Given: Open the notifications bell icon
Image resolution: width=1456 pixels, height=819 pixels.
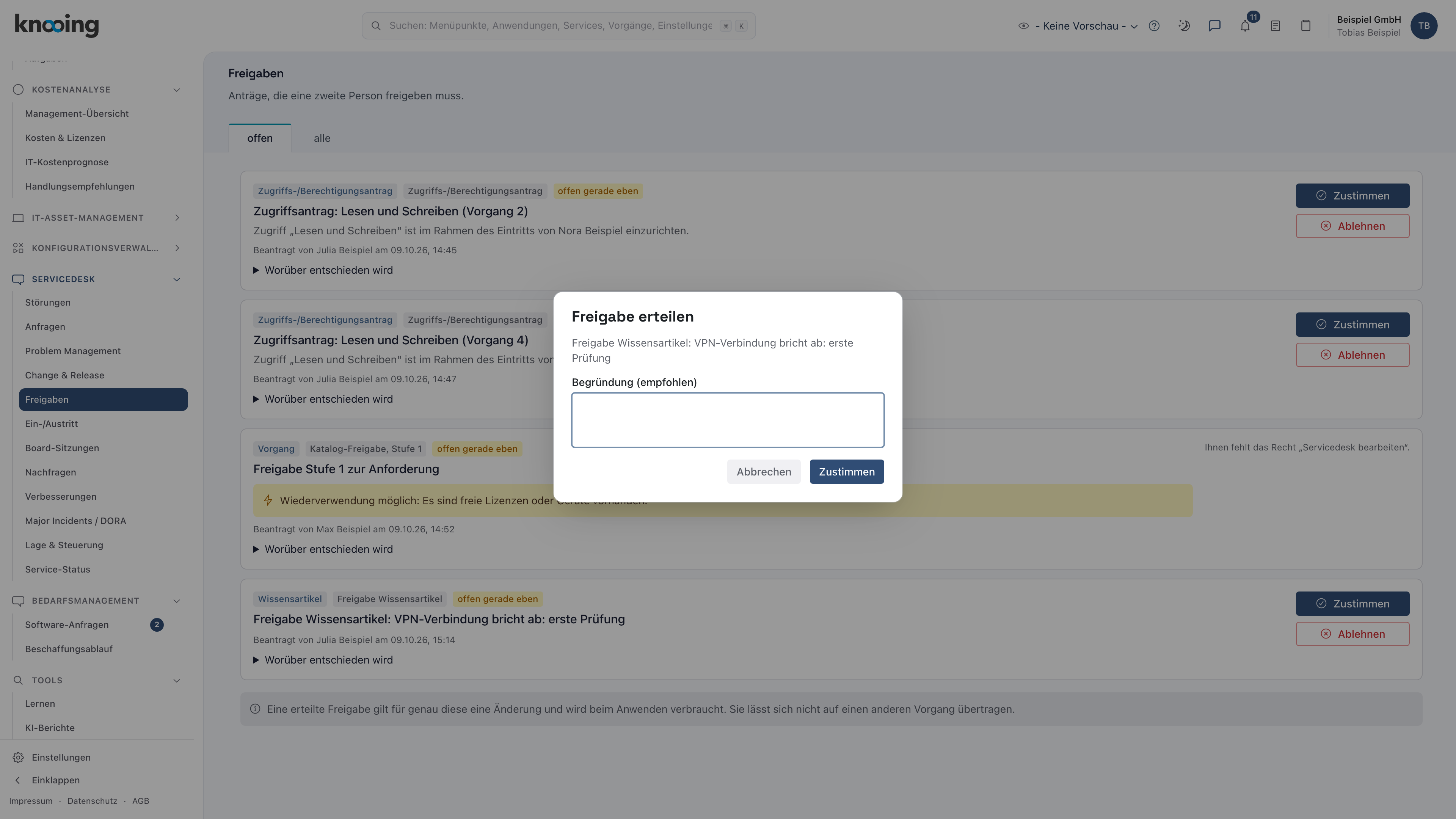Looking at the screenshot, I should pyautogui.click(x=1245, y=26).
